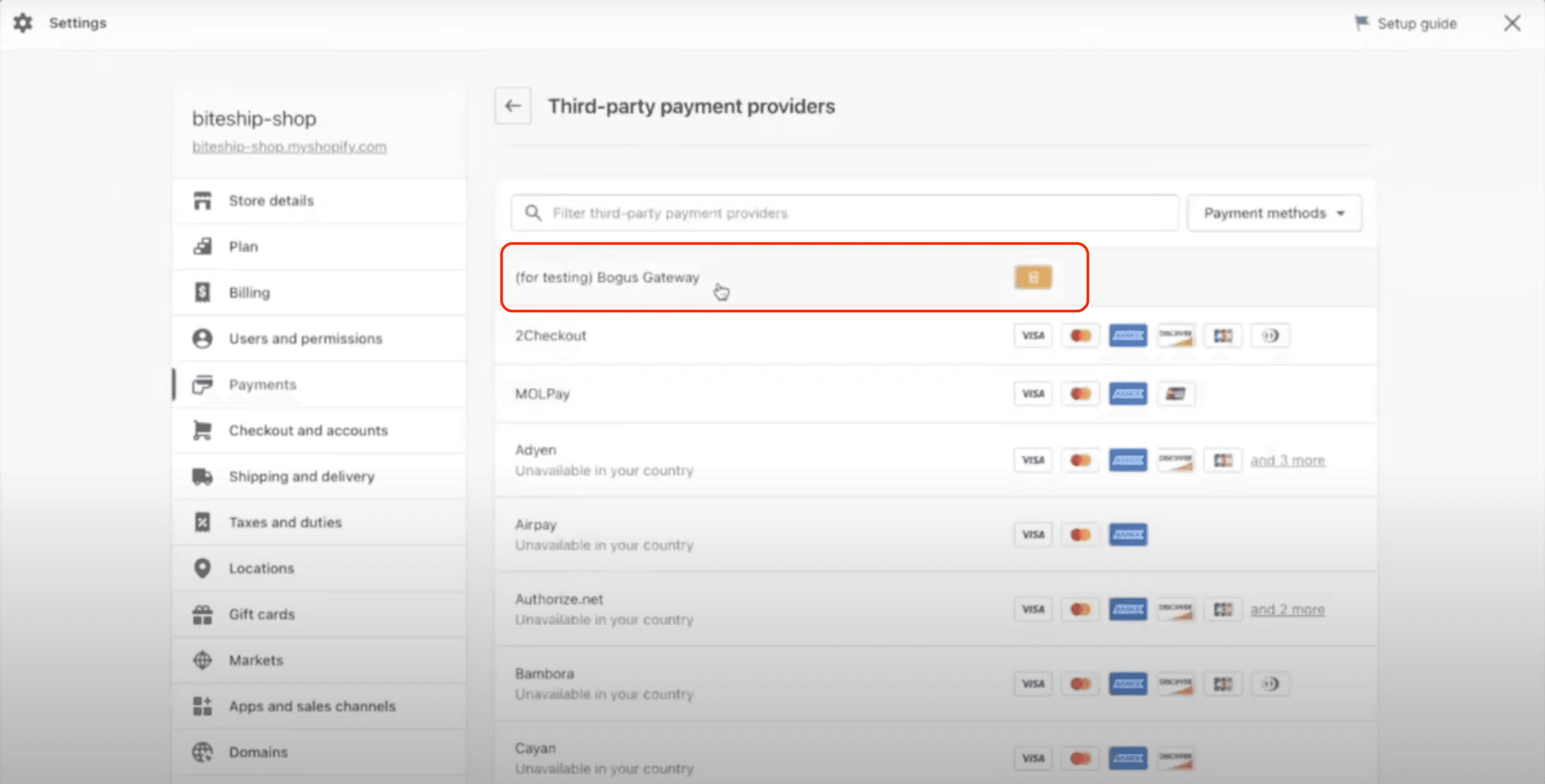Focus the filter third-party payment providers field

click(844, 213)
